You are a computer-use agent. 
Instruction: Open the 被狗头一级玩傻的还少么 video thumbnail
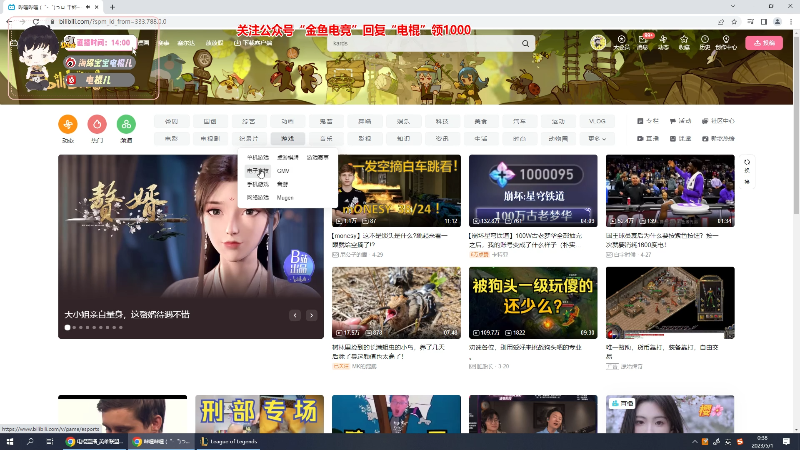click(533, 302)
